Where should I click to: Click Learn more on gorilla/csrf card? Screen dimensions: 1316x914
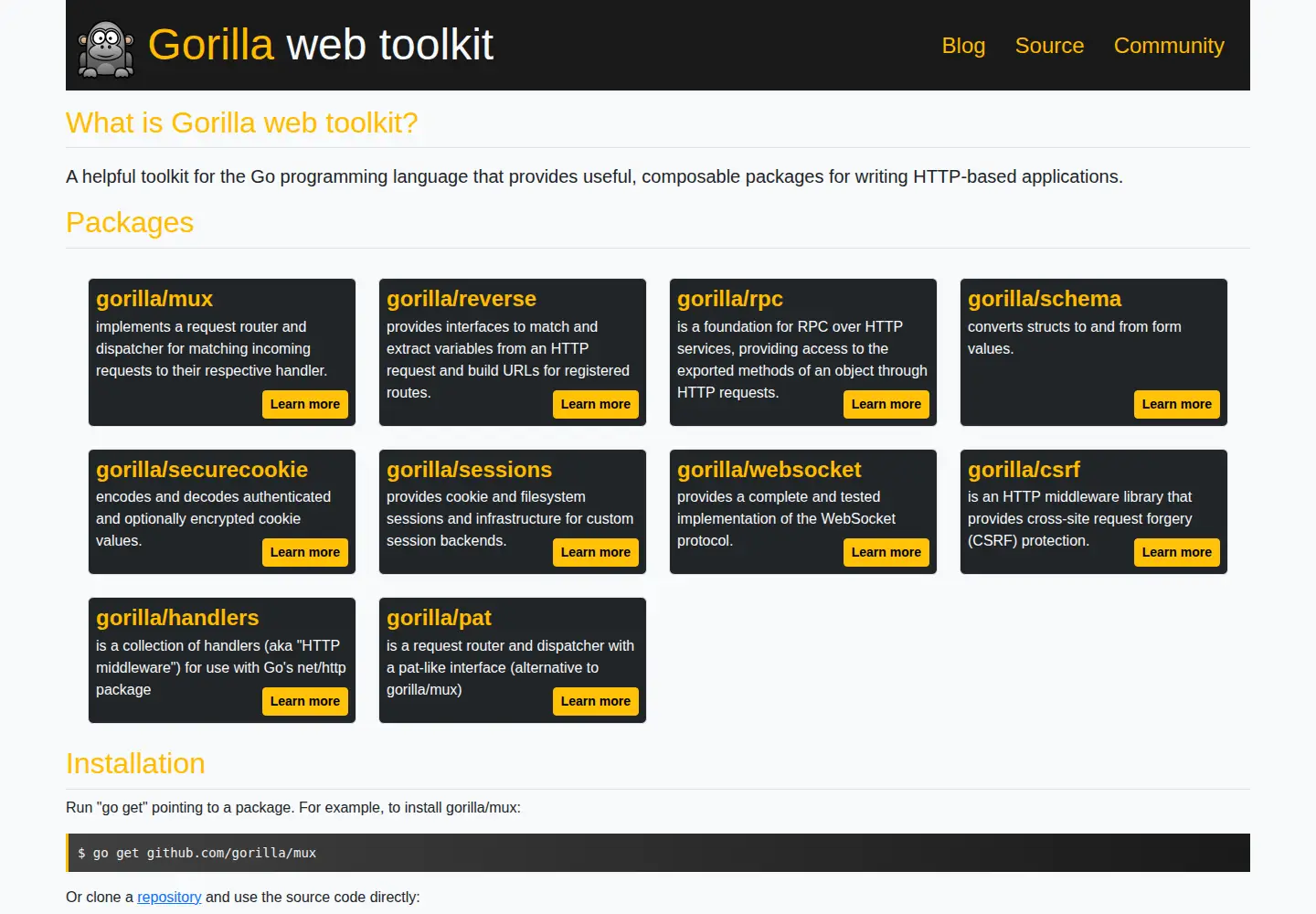click(1177, 552)
